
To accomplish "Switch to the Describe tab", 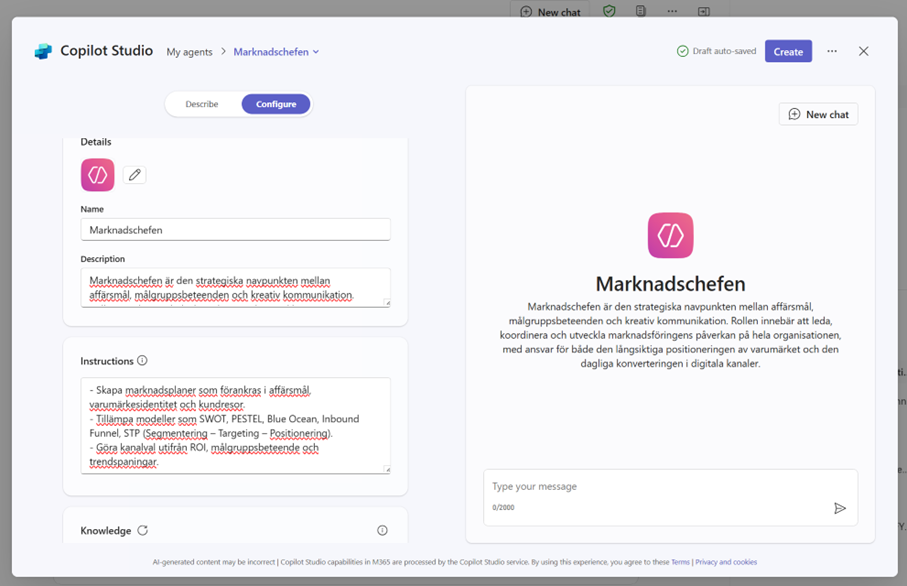I will point(202,104).
